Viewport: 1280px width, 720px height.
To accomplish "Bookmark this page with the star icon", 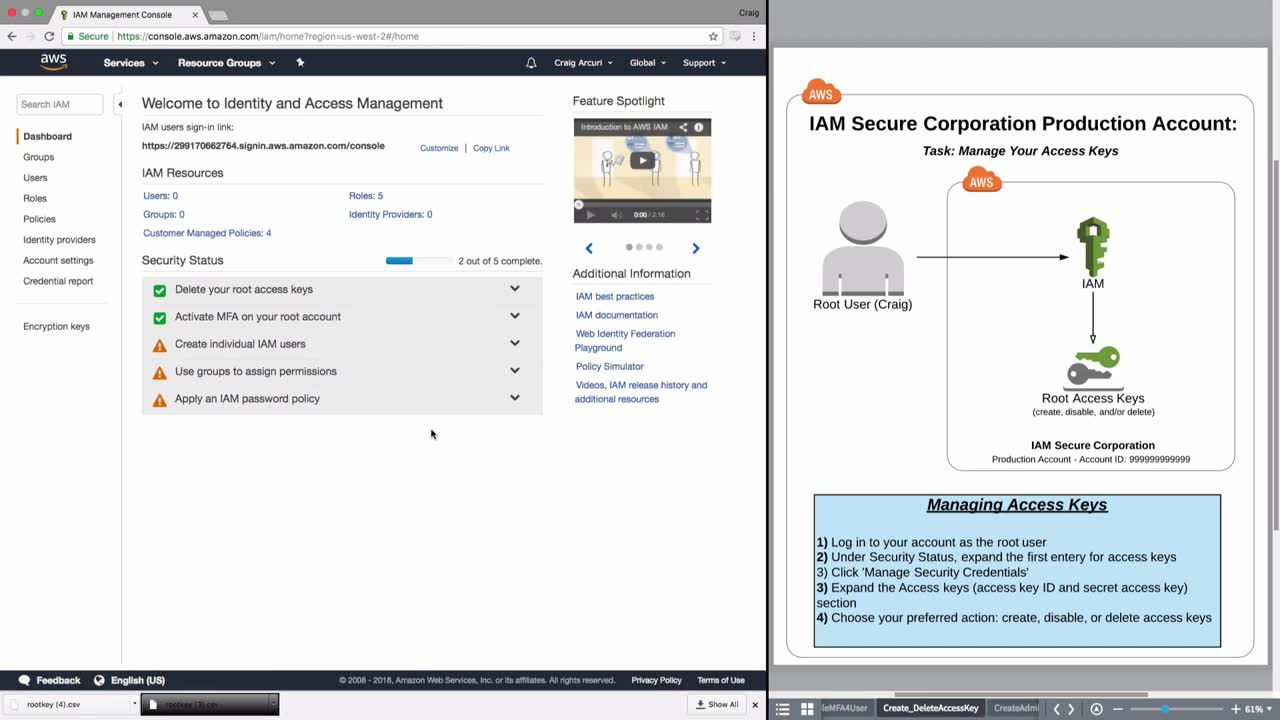I will click(x=713, y=36).
